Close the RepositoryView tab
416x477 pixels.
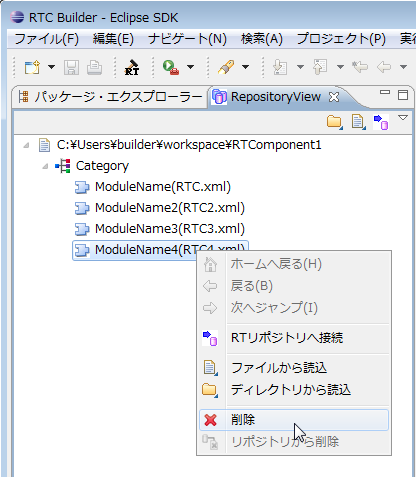(333, 97)
